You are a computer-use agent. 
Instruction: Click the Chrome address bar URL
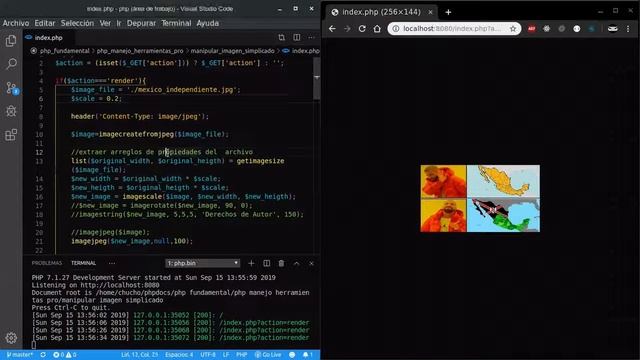[452, 29]
